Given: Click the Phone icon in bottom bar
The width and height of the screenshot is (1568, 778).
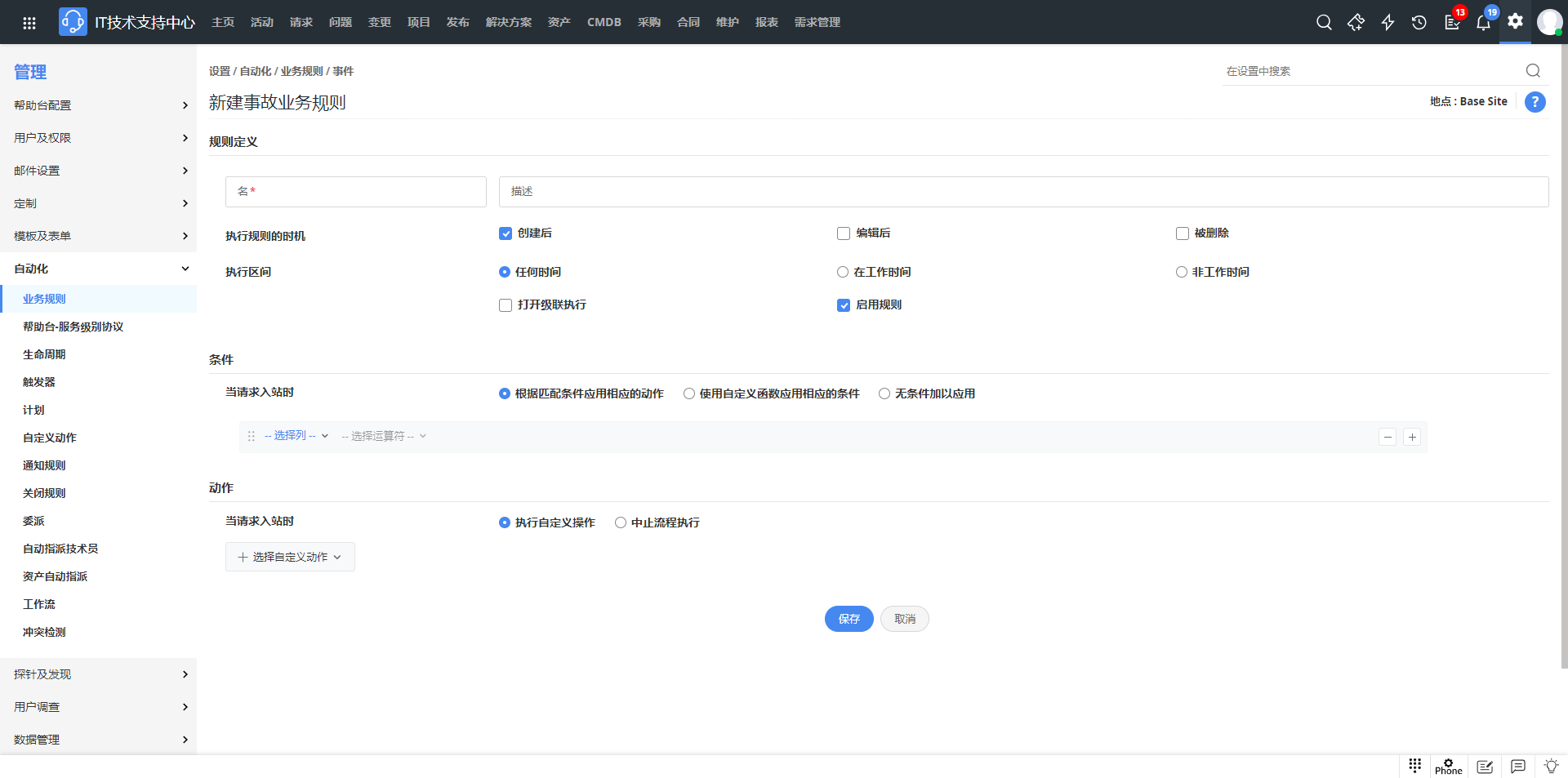Looking at the screenshot, I should (1449, 767).
